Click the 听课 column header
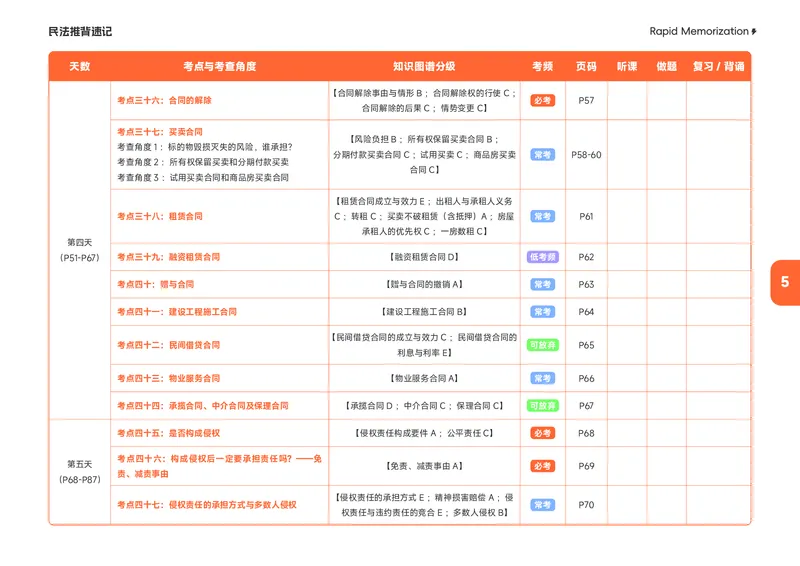The height and width of the screenshot is (566, 800). coord(627,66)
